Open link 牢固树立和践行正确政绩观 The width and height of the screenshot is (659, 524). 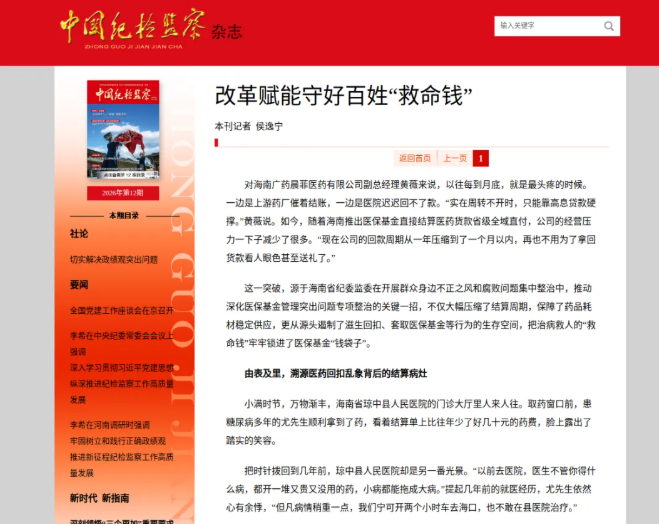pos(118,441)
